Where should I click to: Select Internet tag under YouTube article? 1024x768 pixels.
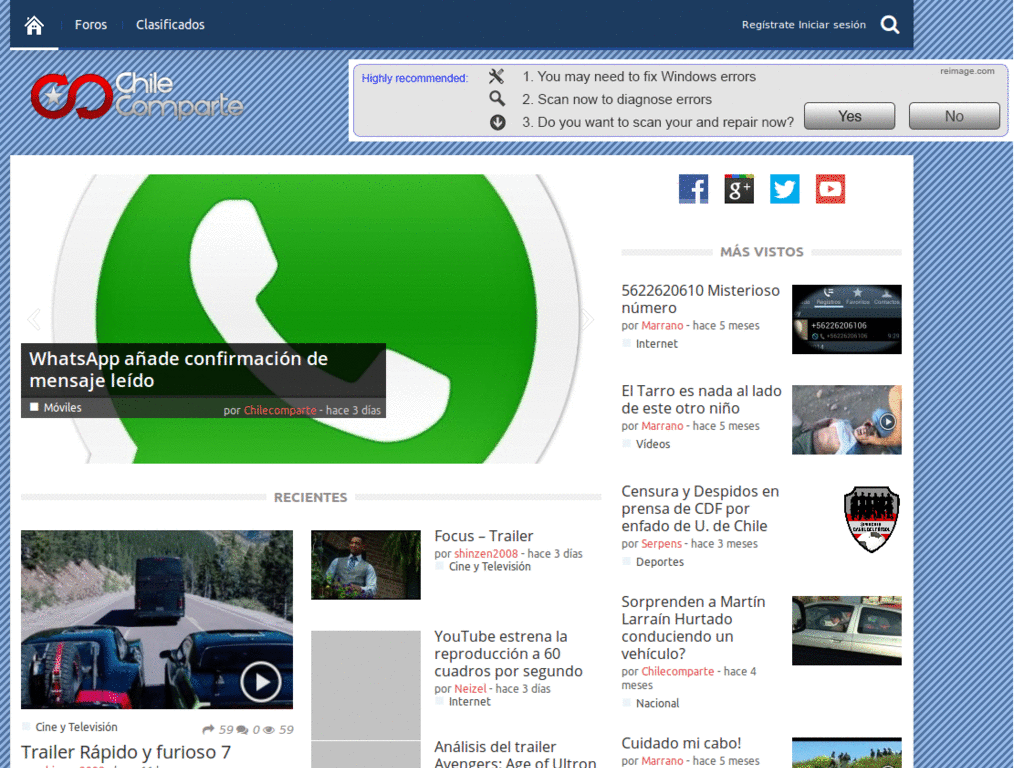[470, 702]
